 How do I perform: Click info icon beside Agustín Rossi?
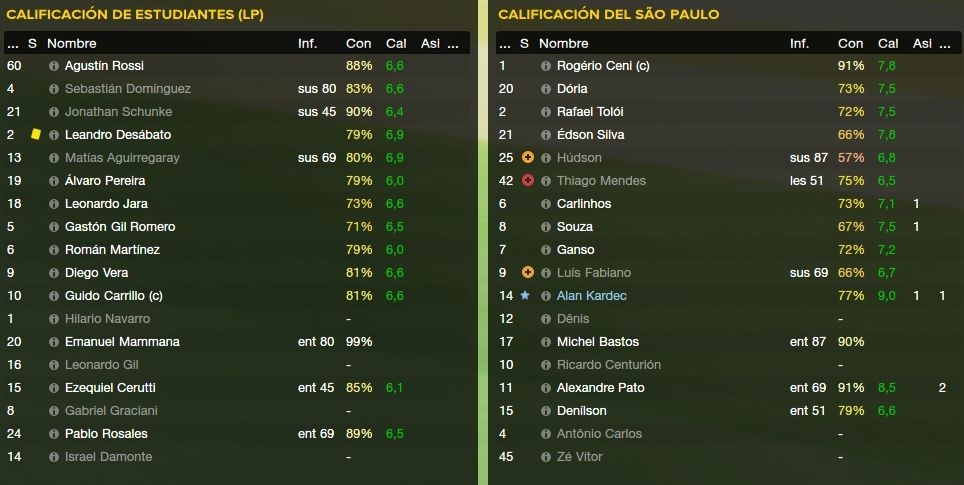54,66
